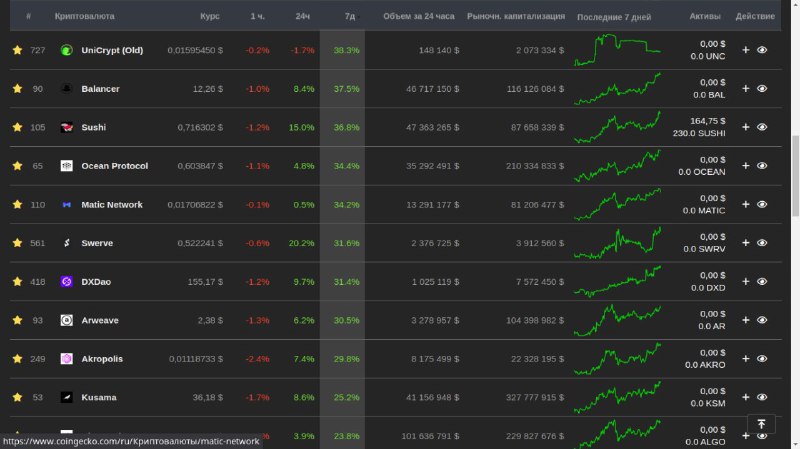800x449 pixels.
Task: Toggle eye icon on Sushi row
Action: tap(762, 127)
